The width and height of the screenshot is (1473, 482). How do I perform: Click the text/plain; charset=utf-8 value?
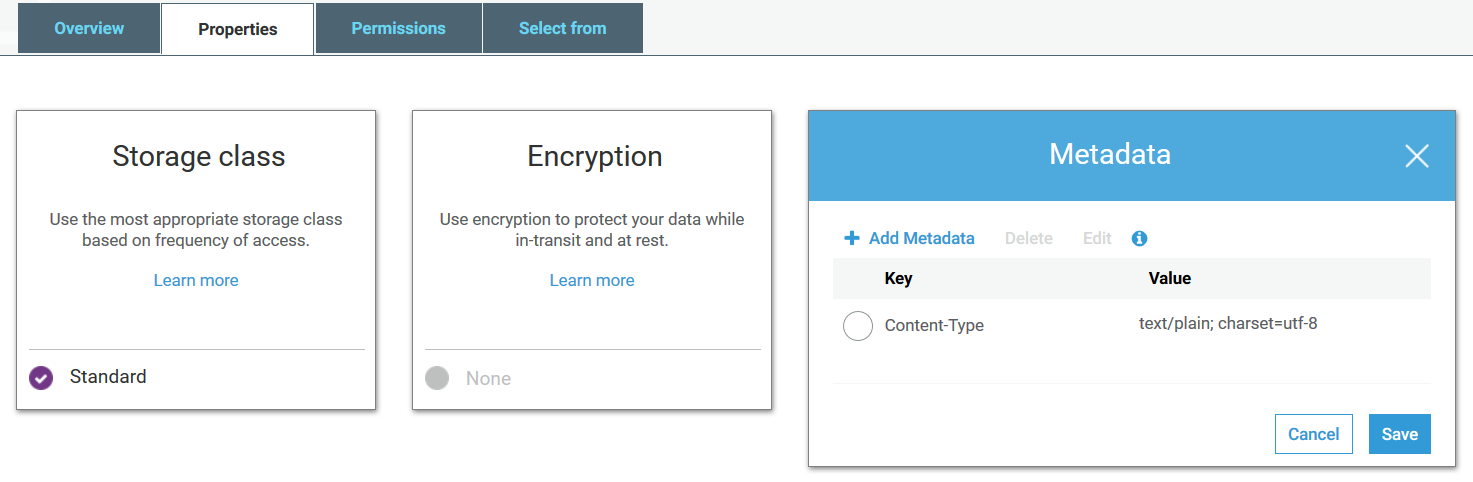point(1228,324)
